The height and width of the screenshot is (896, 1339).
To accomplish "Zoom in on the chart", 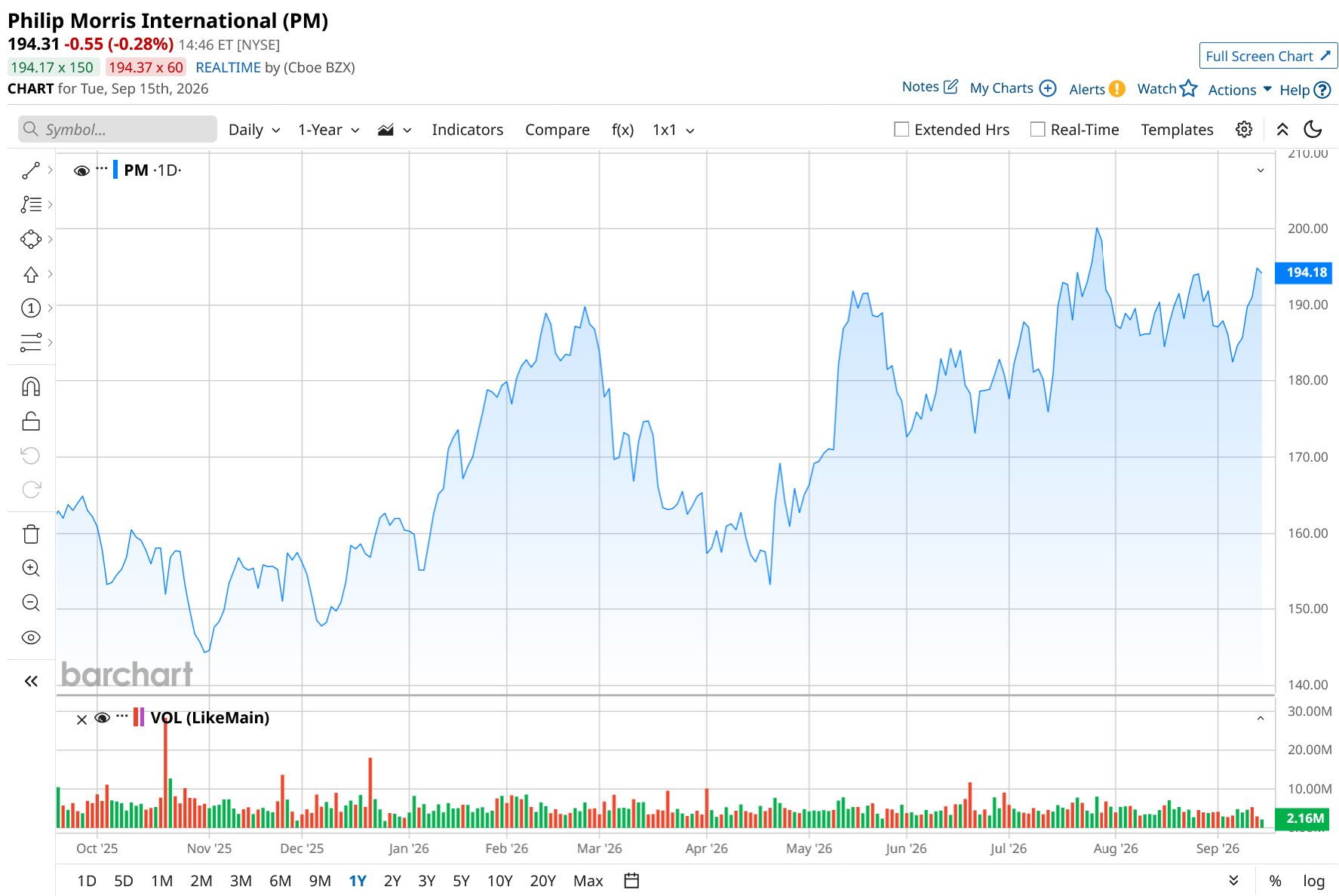I will (x=31, y=568).
